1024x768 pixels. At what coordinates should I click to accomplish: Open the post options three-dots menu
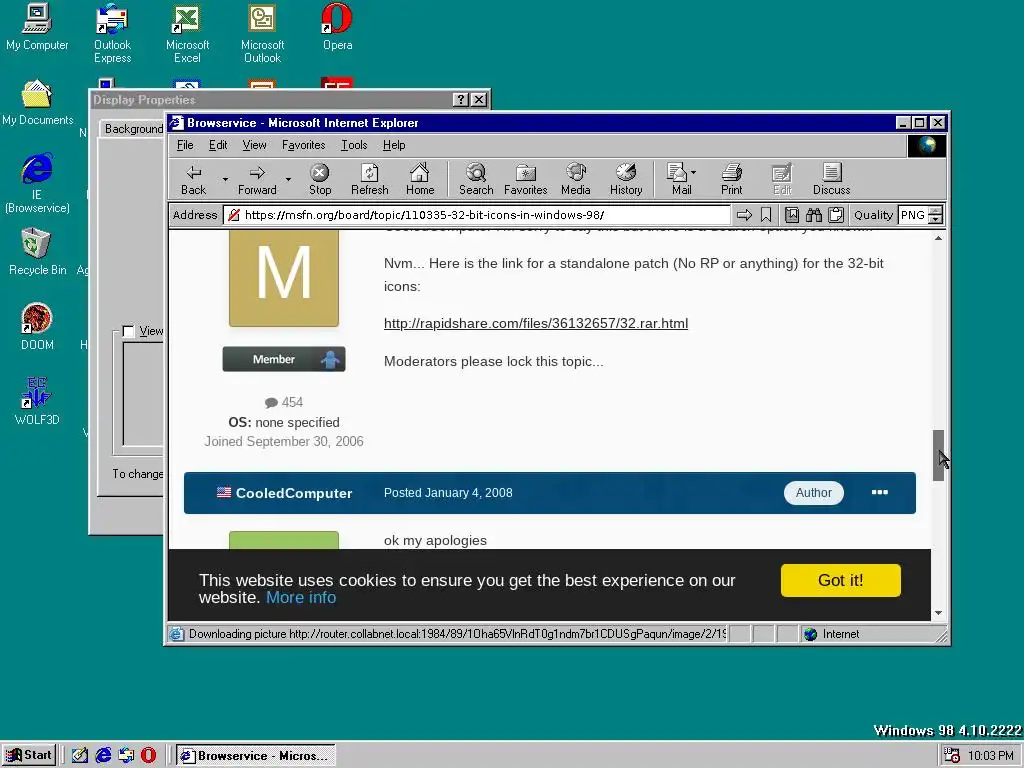pos(880,492)
